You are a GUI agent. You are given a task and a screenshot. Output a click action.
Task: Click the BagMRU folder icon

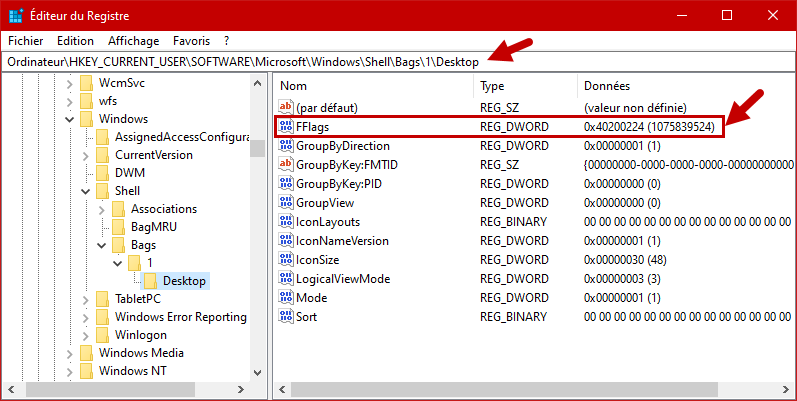point(119,227)
